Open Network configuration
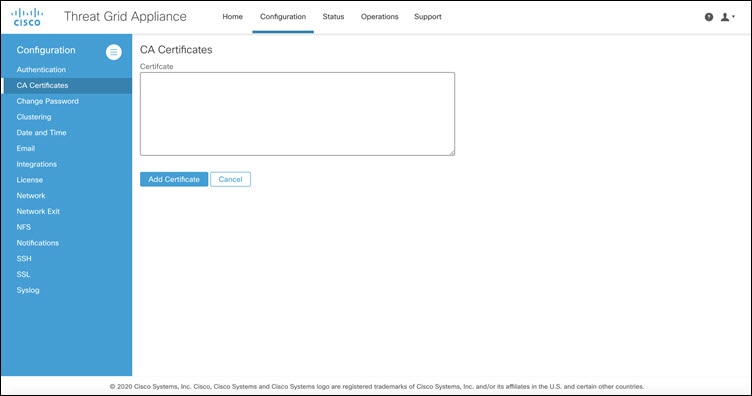The width and height of the screenshot is (752, 396). click(x=31, y=196)
